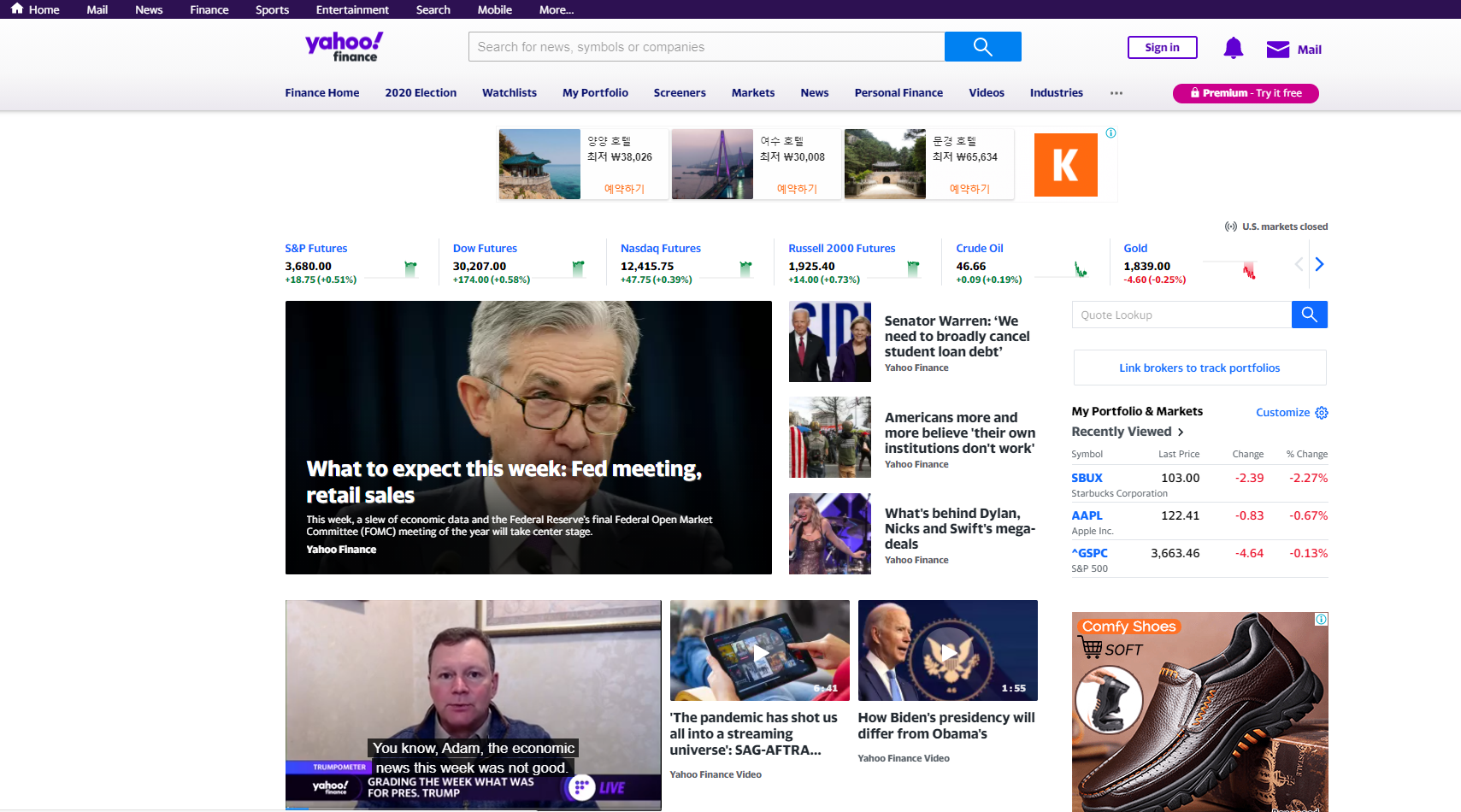Open the Search link in the top bar
The image size is (1461, 812).
[x=433, y=9]
